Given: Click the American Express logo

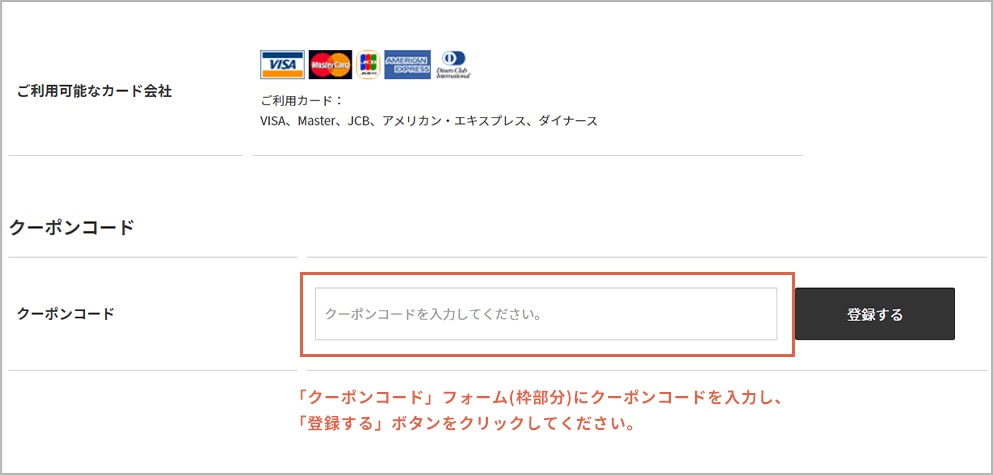Looking at the screenshot, I should (x=407, y=65).
